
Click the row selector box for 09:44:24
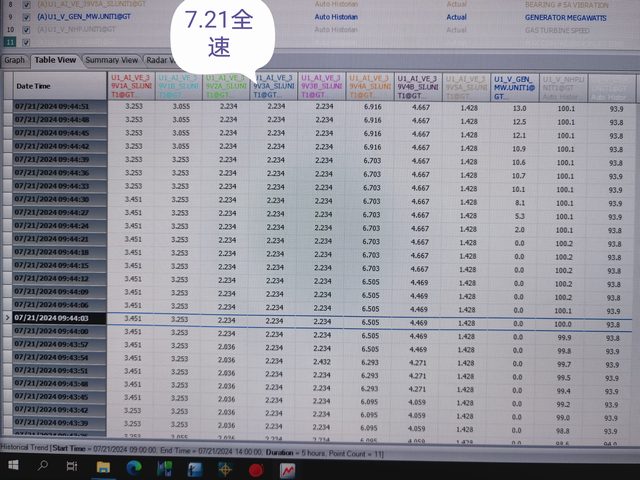click(8, 225)
